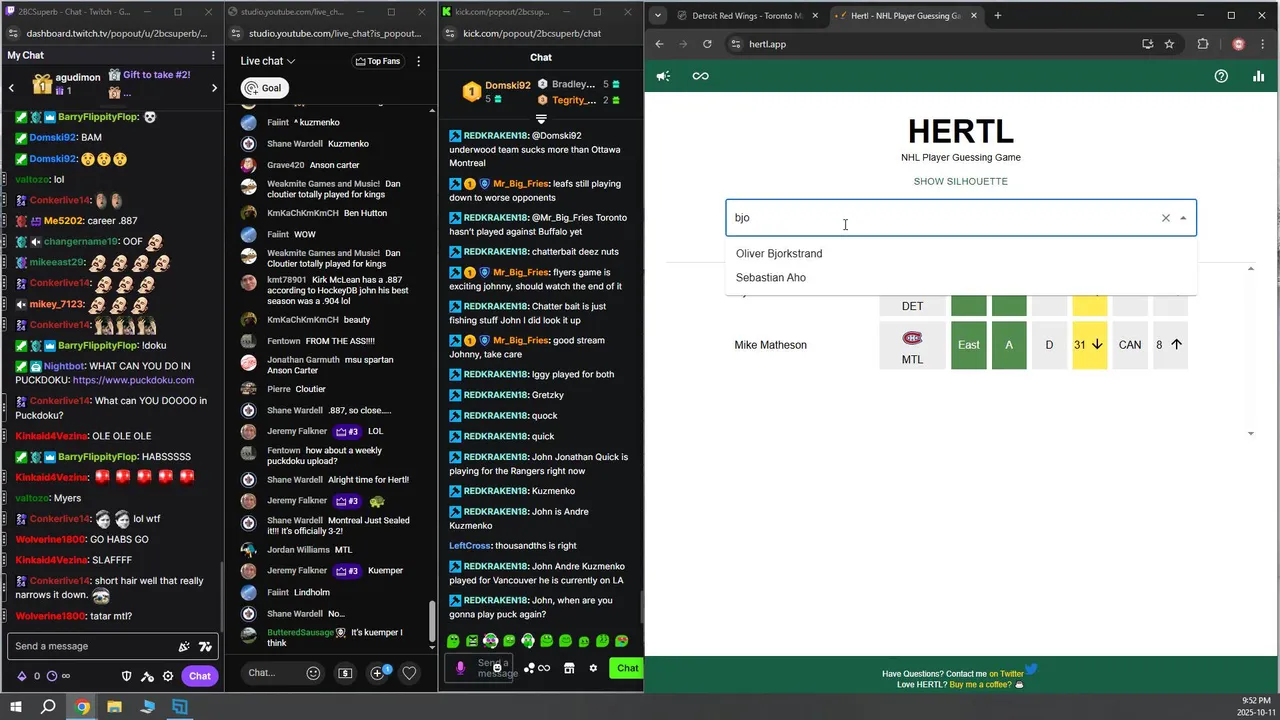The width and height of the screenshot is (1280, 720).
Task: Open Chrome three-dot menu in Hertl window
Action: click(1263, 44)
